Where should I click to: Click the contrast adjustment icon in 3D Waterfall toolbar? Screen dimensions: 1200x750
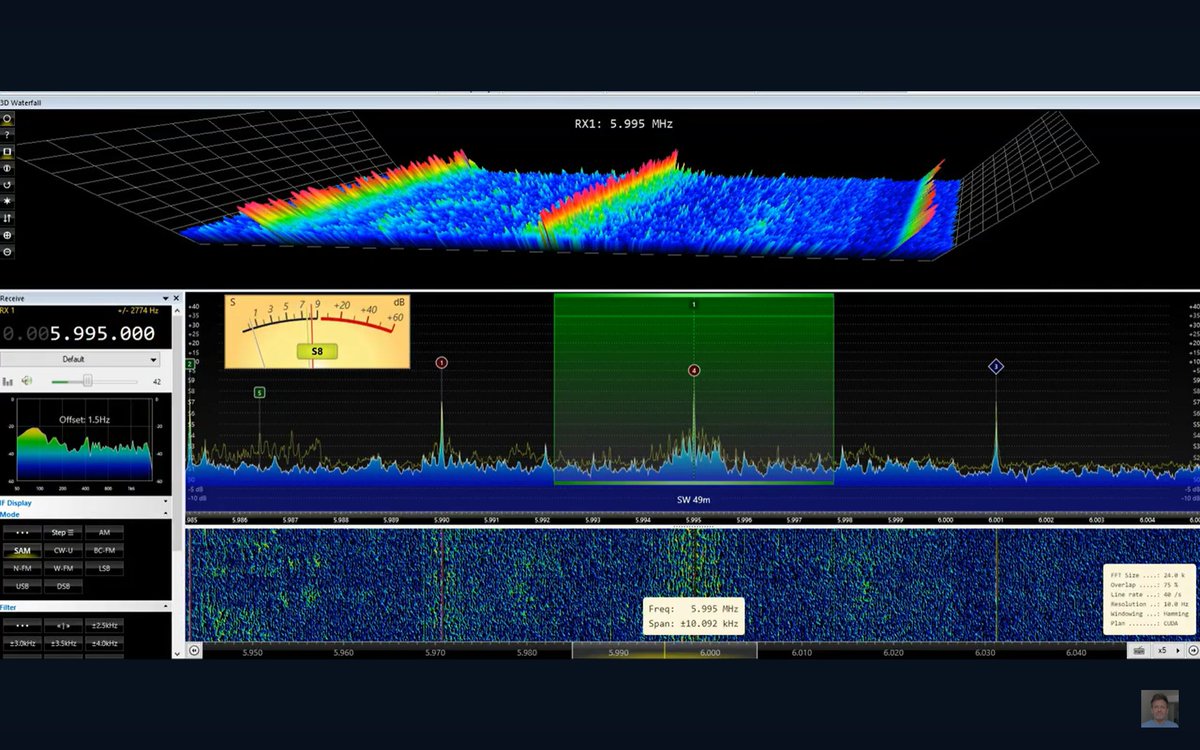[8, 168]
